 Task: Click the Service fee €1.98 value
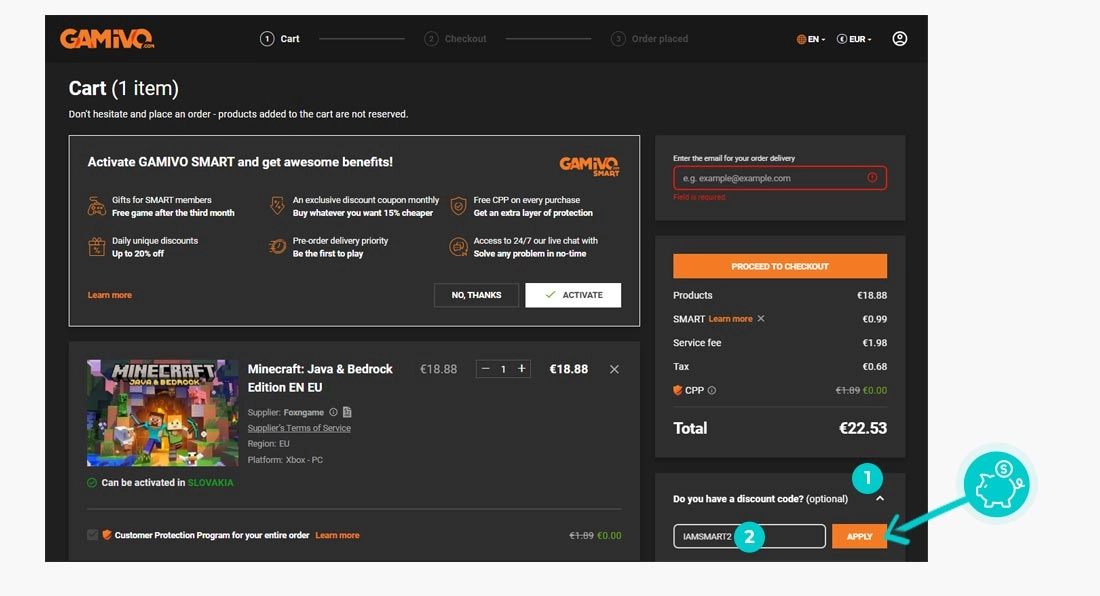click(874, 343)
